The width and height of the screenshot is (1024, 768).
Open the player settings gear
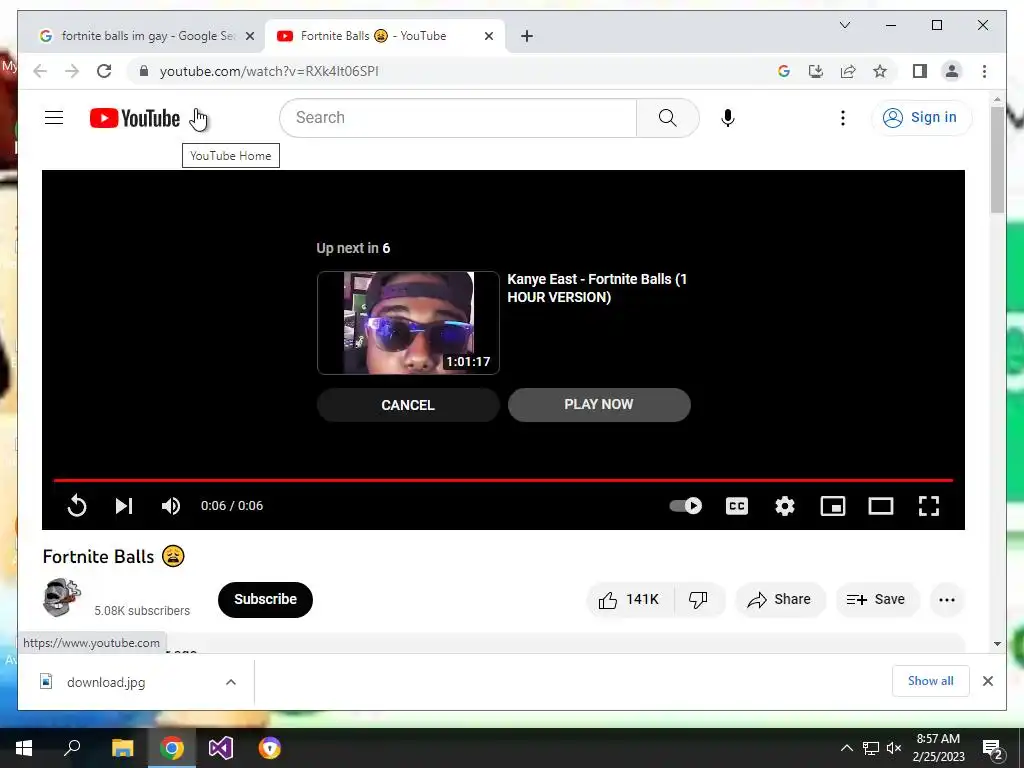(x=785, y=505)
